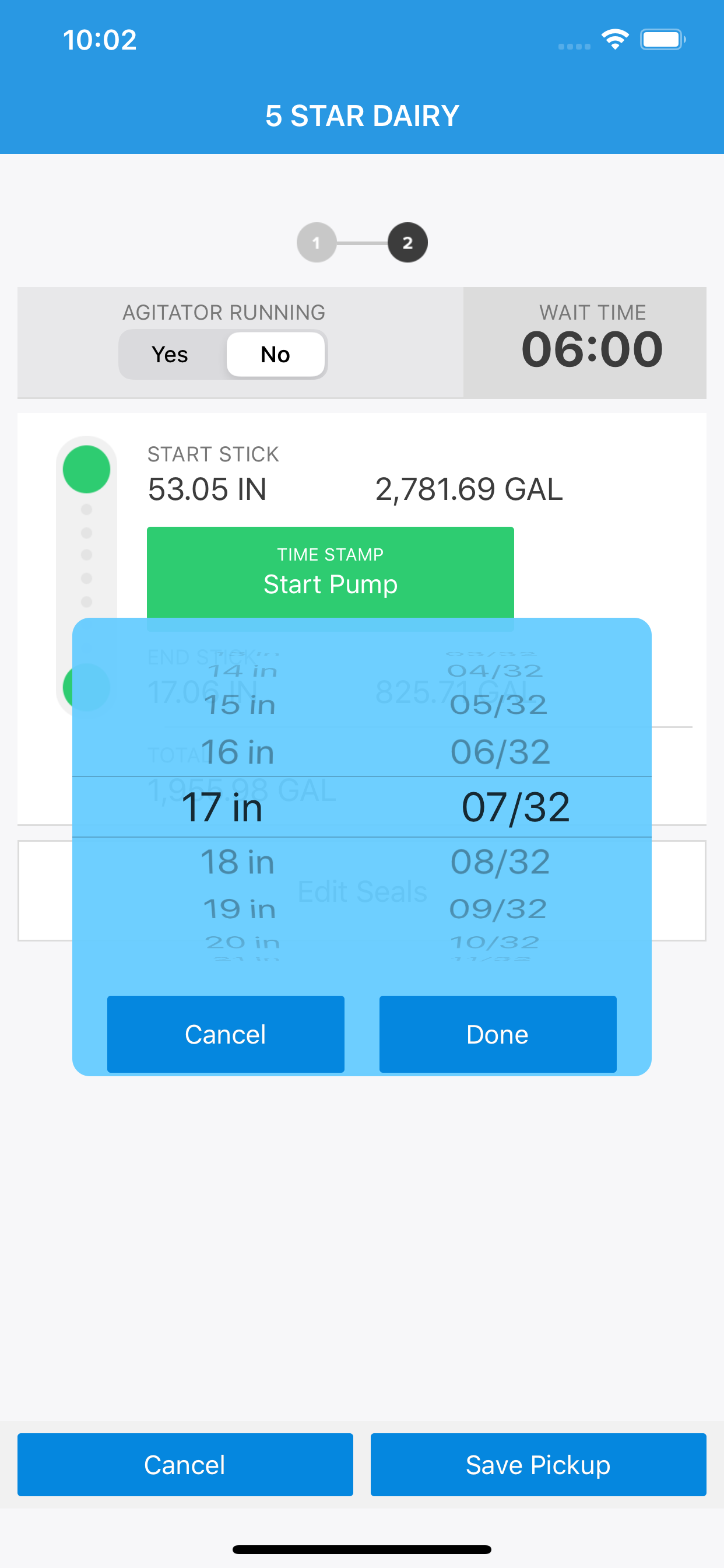The height and width of the screenshot is (1568, 724).
Task: Select 18 in on the inches picker
Action: click(x=238, y=862)
